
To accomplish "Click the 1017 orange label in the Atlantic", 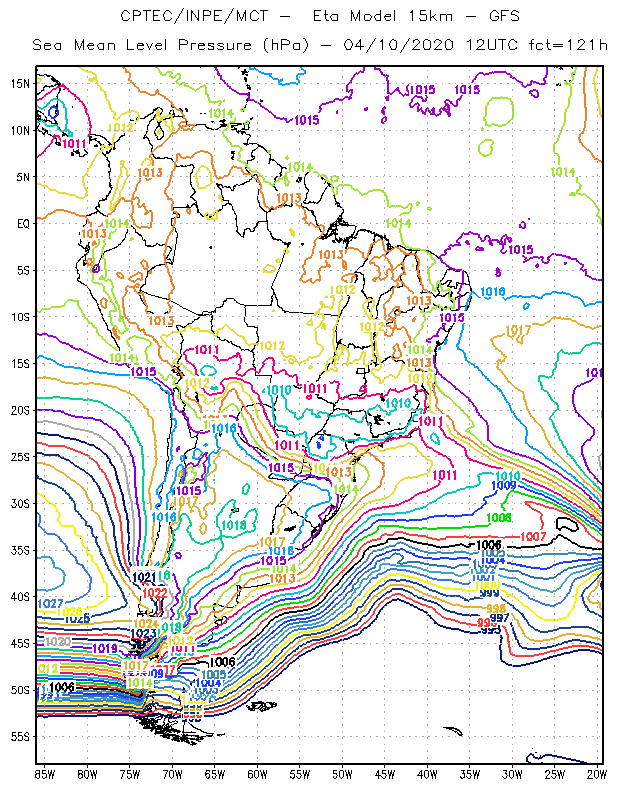I will (518, 331).
